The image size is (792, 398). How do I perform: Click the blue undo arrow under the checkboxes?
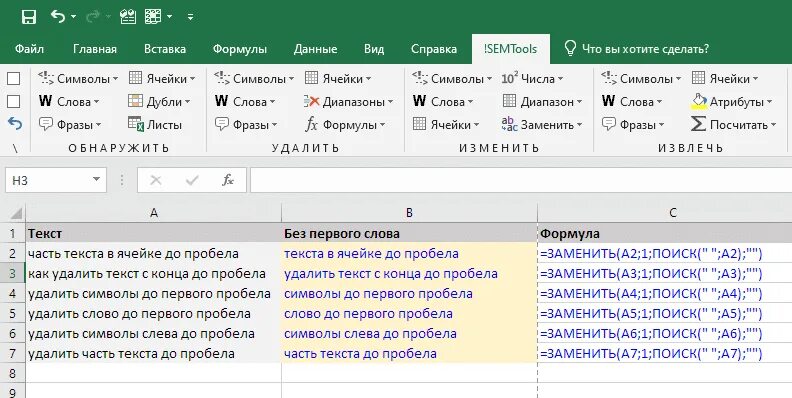point(15,124)
